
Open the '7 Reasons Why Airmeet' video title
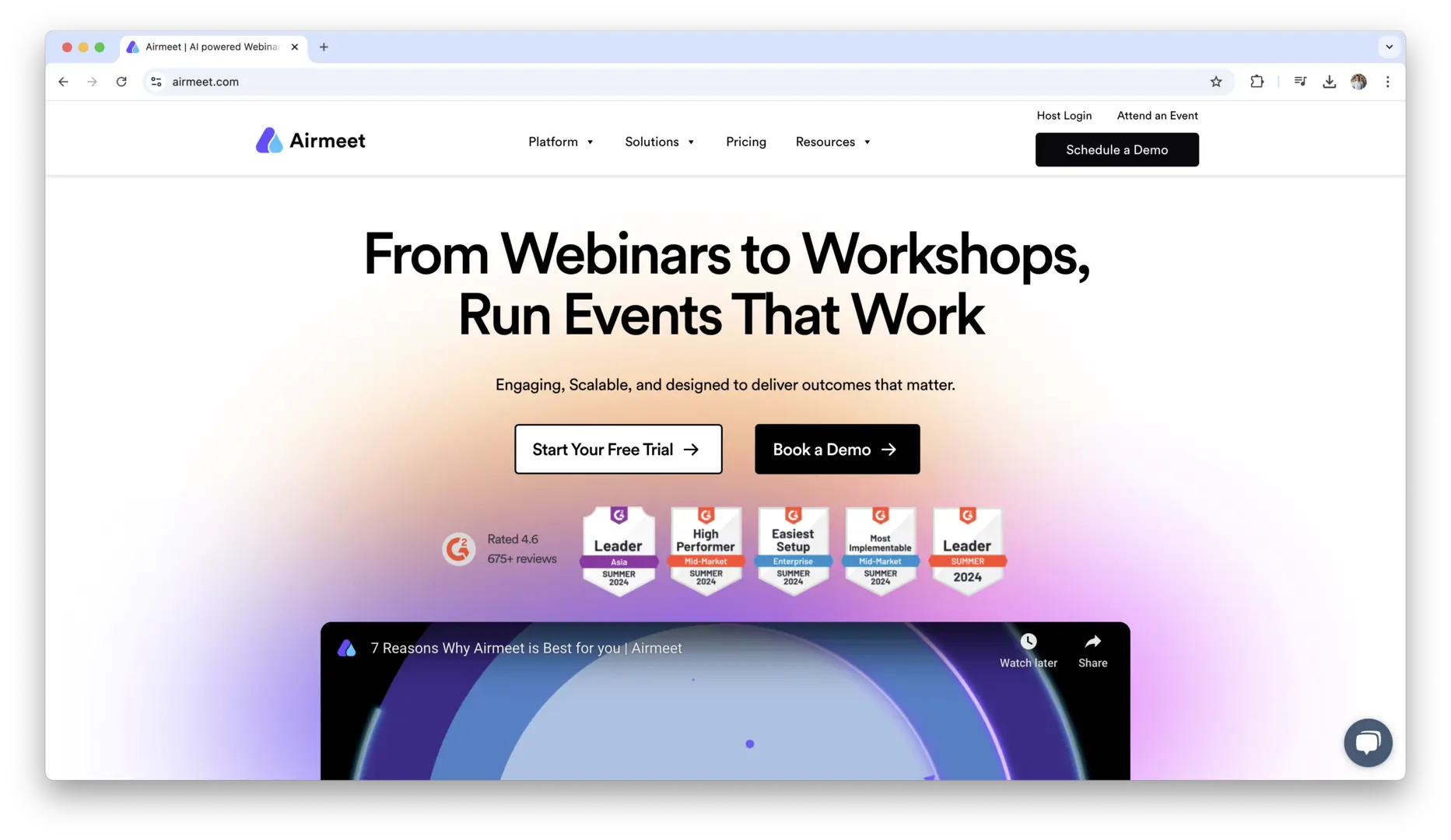pyautogui.click(x=527, y=649)
